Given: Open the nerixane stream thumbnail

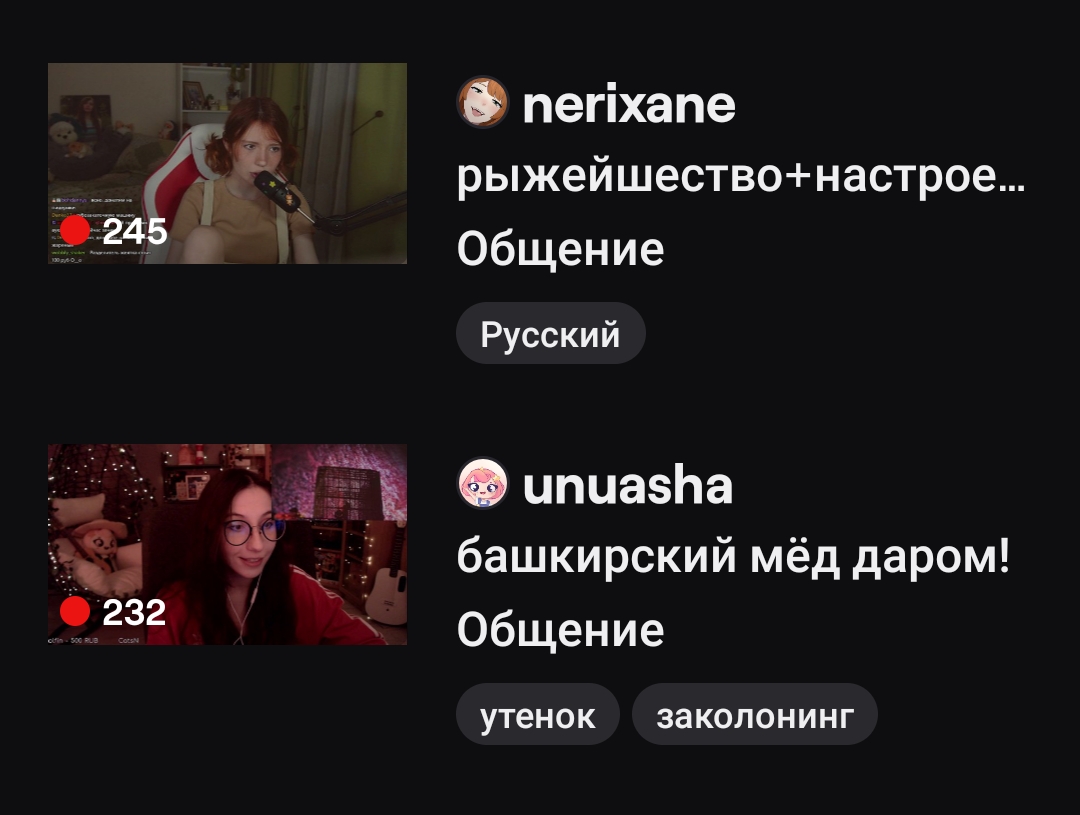Looking at the screenshot, I should coord(227,163).
